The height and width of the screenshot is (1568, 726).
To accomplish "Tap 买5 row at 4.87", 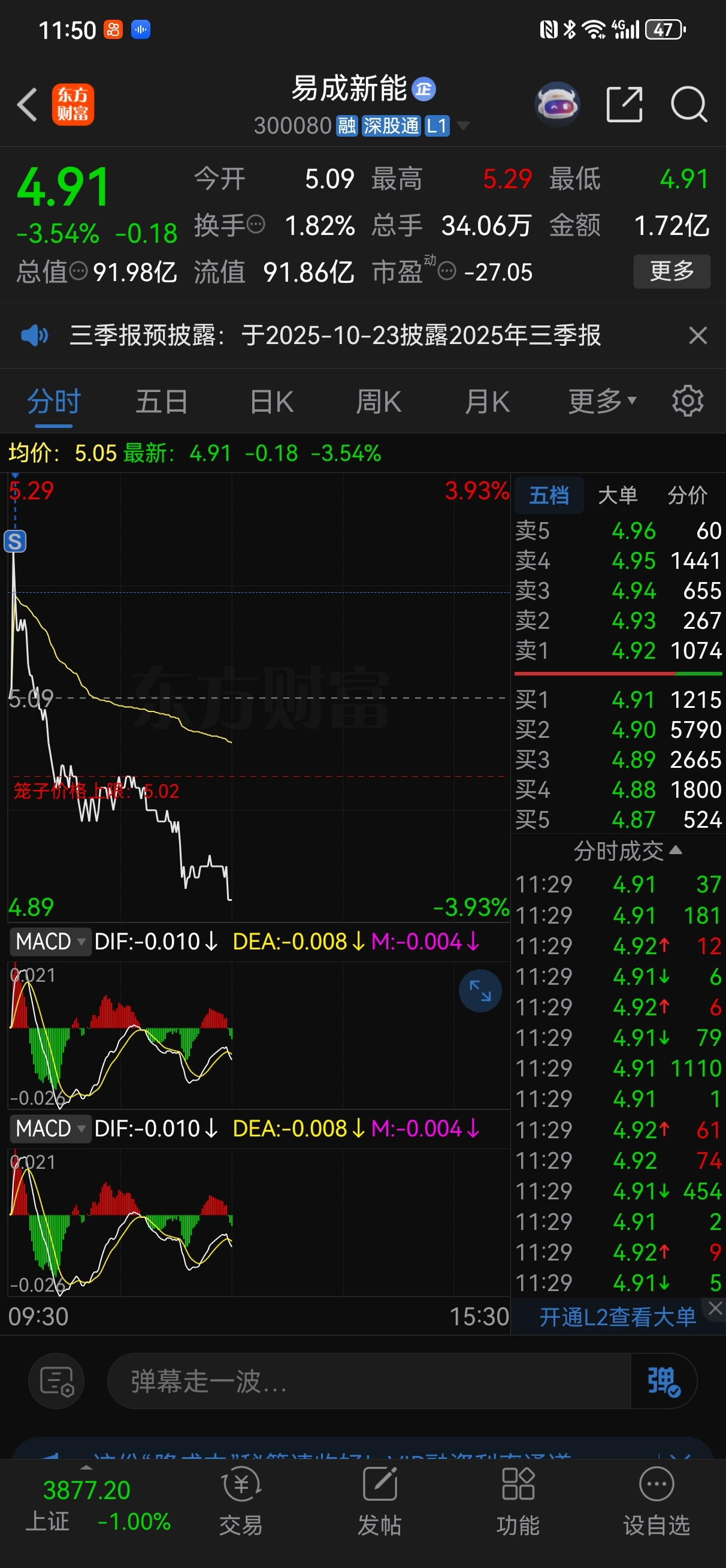I will [x=618, y=819].
